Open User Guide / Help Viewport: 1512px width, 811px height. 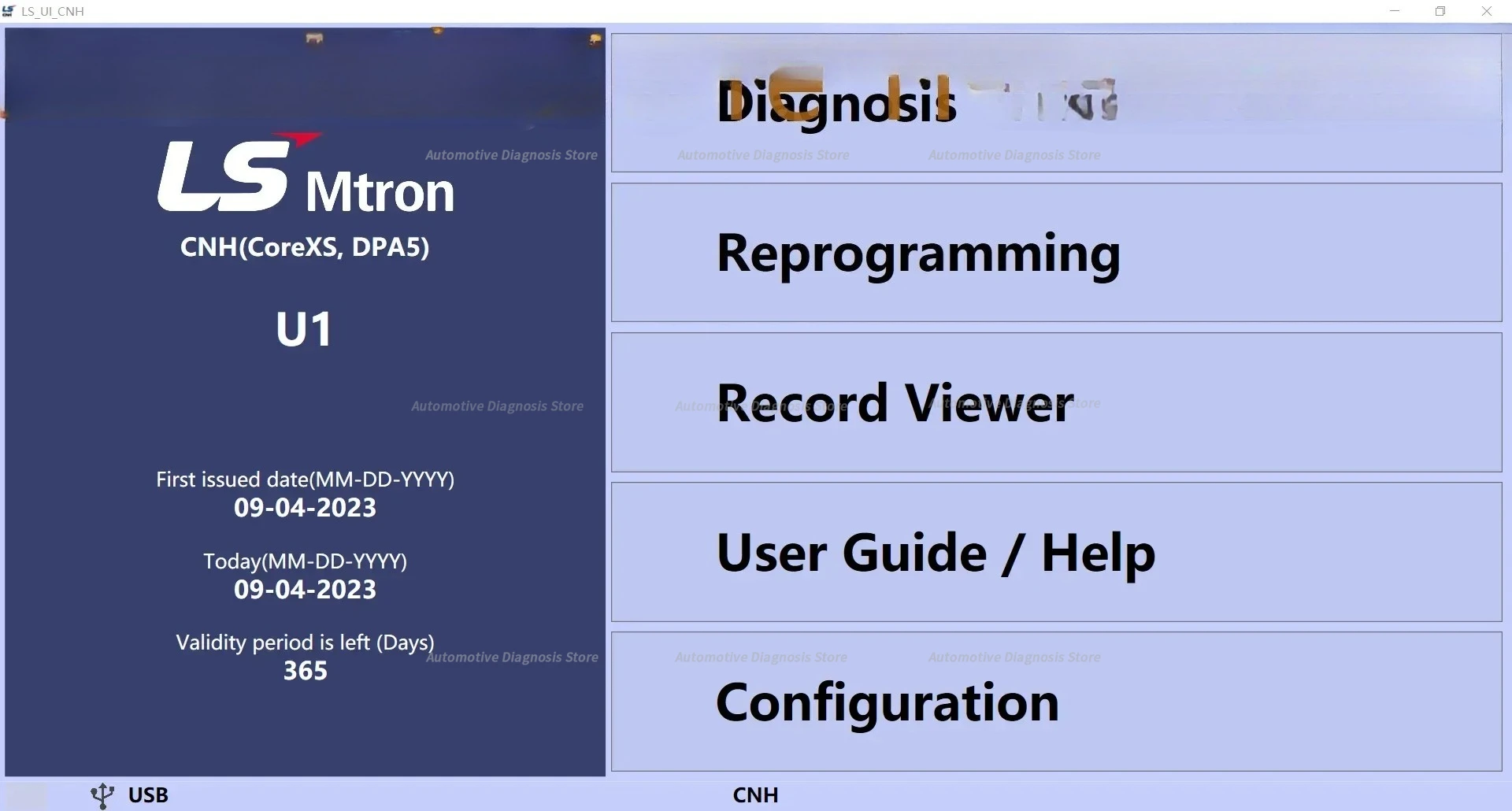tap(1056, 552)
